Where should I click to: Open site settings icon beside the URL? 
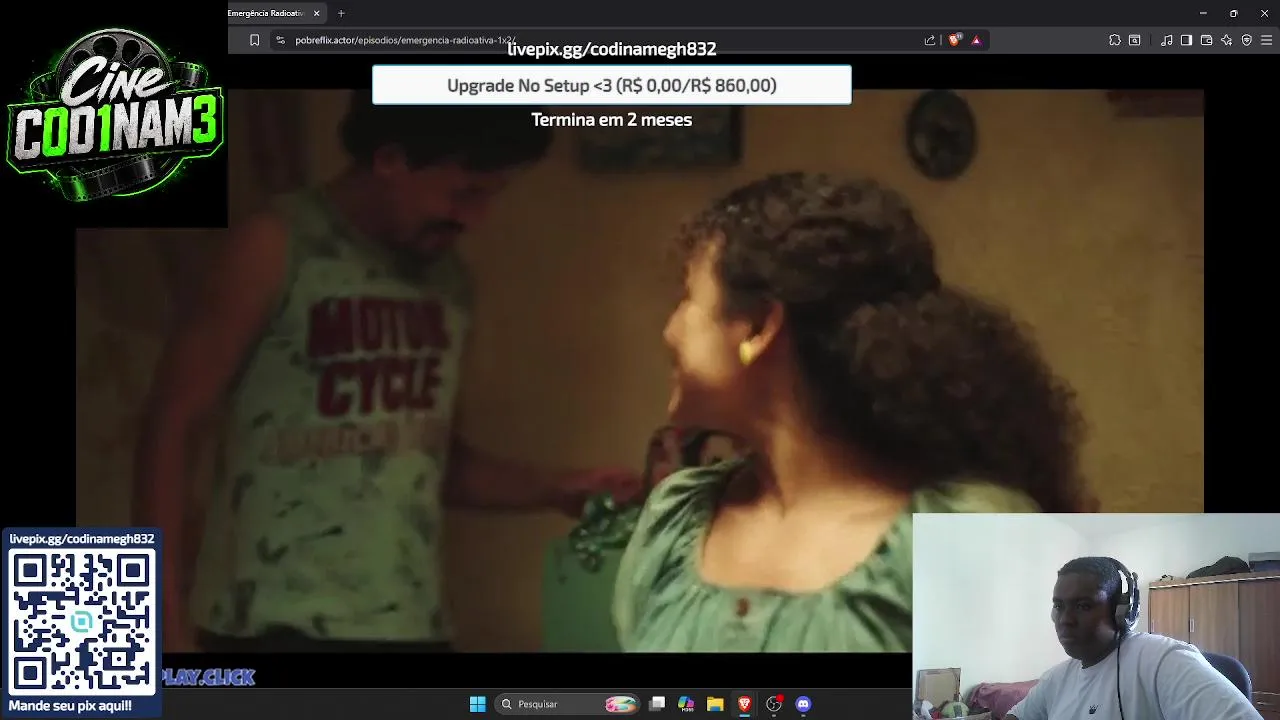(281, 40)
